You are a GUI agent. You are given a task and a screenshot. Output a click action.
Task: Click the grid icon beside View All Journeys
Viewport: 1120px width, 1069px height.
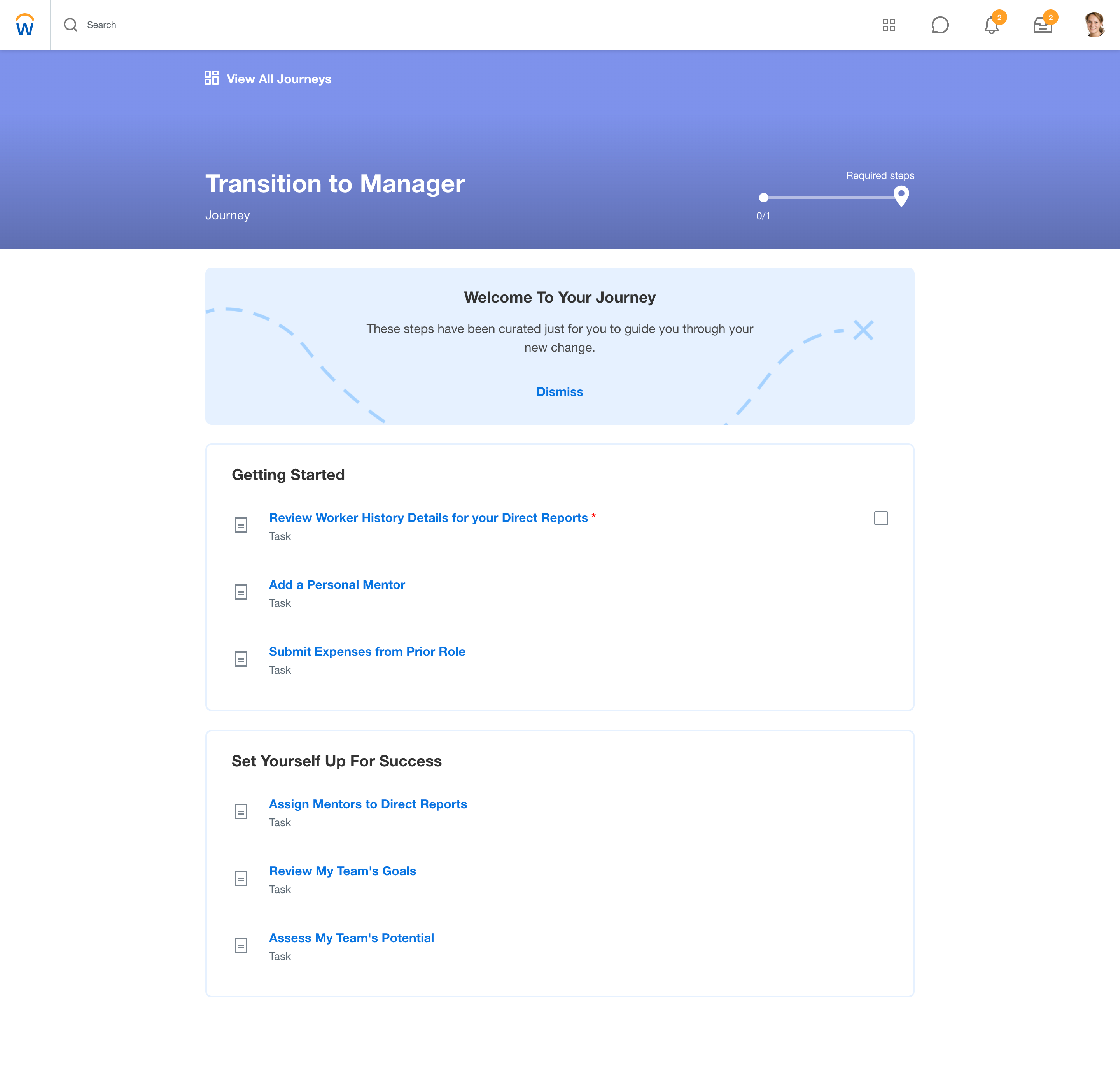click(211, 79)
